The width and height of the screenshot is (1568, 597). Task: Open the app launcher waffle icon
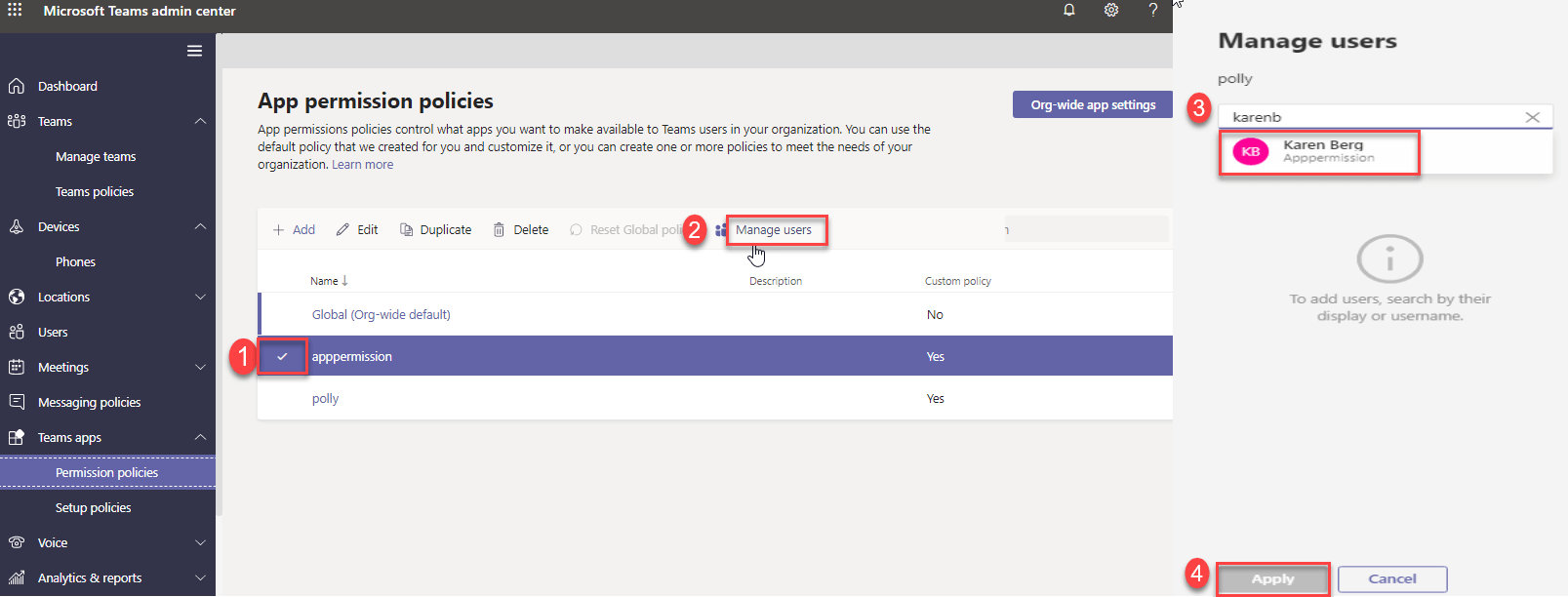15,11
